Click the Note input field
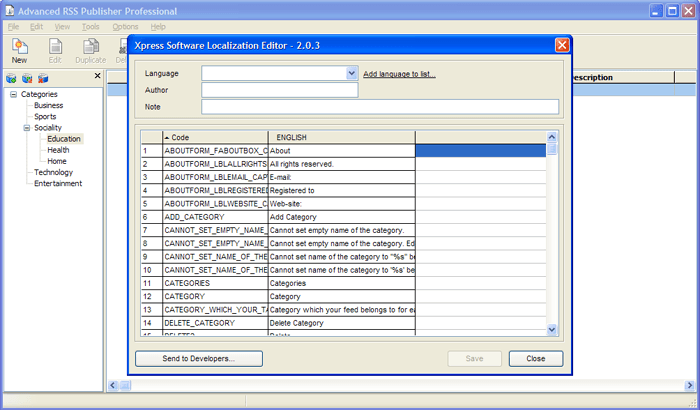The image size is (700, 410). [380, 107]
